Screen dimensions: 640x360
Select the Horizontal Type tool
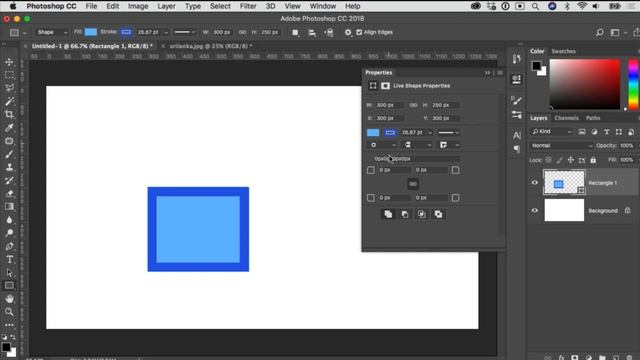(x=9, y=260)
